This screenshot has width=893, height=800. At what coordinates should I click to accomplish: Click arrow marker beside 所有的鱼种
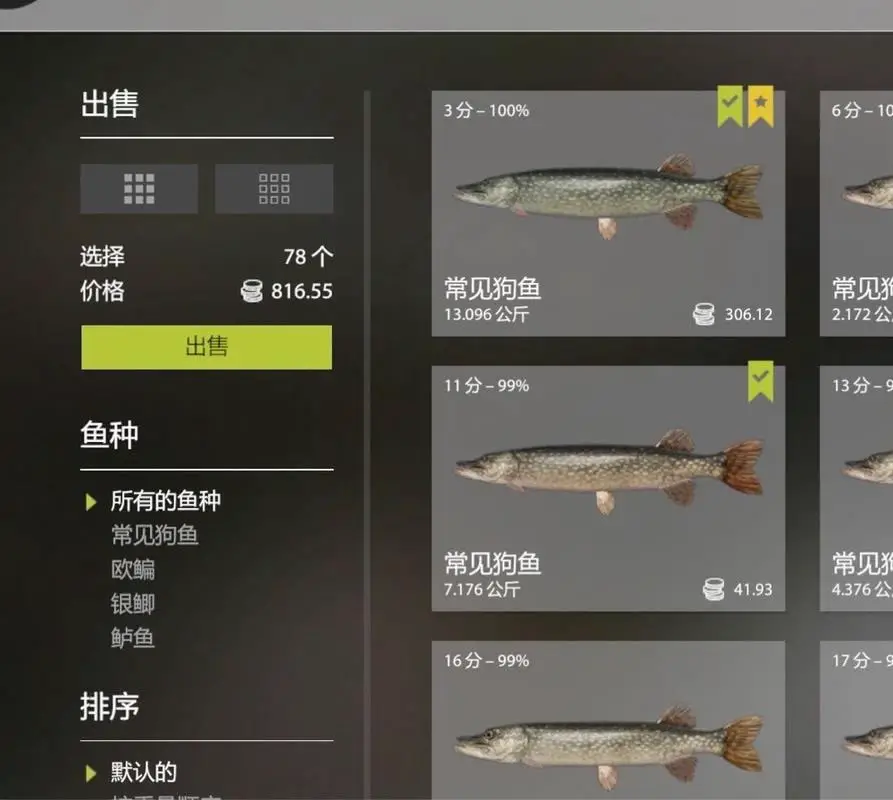click(91, 502)
